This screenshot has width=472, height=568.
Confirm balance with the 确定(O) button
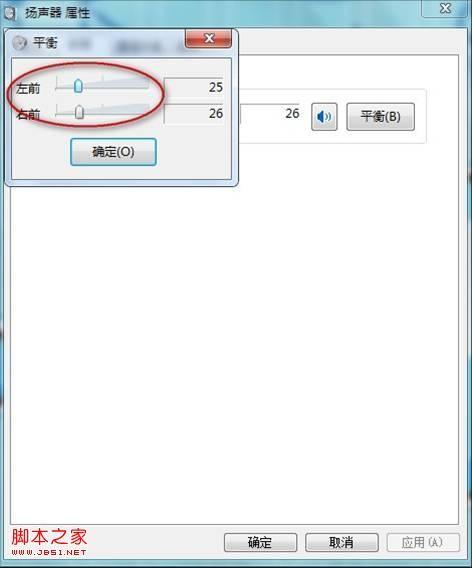click(x=113, y=152)
